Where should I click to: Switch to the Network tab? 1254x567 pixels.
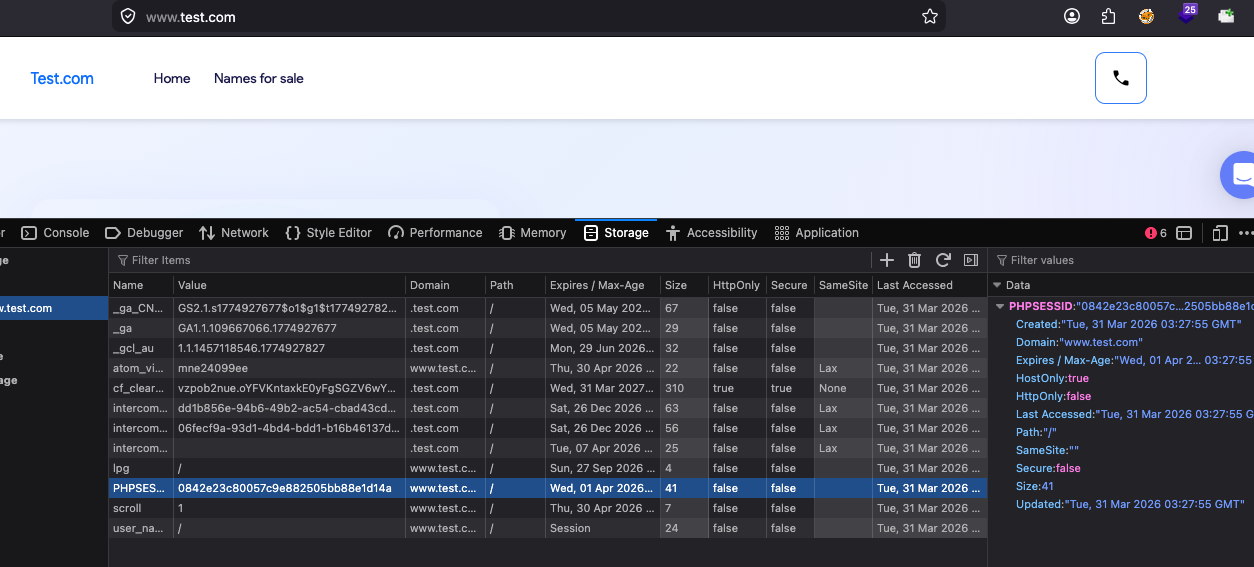(x=234, y=233)
